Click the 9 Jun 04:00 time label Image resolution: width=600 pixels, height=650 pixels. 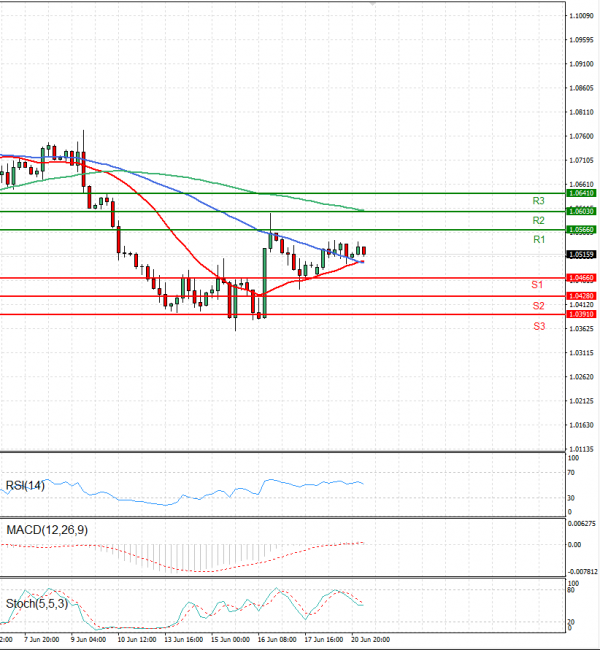click(88, 640)
